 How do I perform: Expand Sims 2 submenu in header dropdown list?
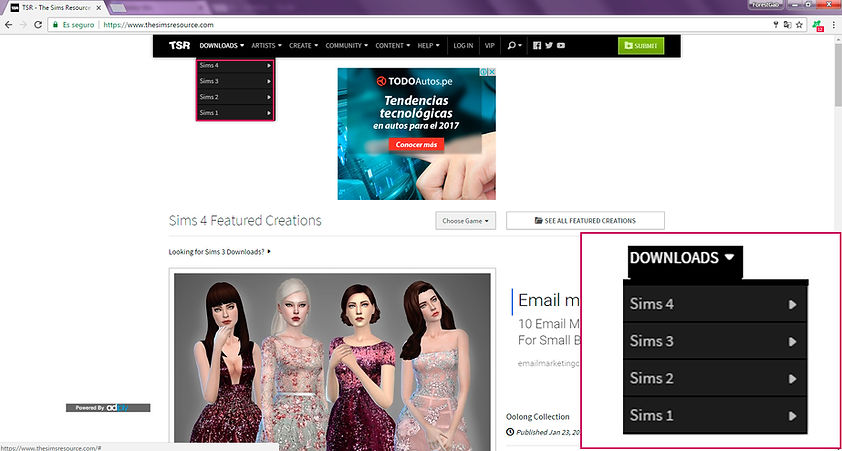[x=235, y=97]
